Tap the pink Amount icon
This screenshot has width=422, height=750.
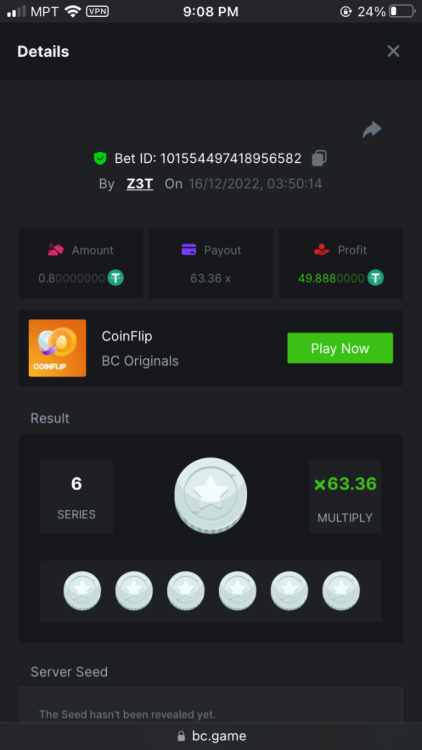click(56, 250)
